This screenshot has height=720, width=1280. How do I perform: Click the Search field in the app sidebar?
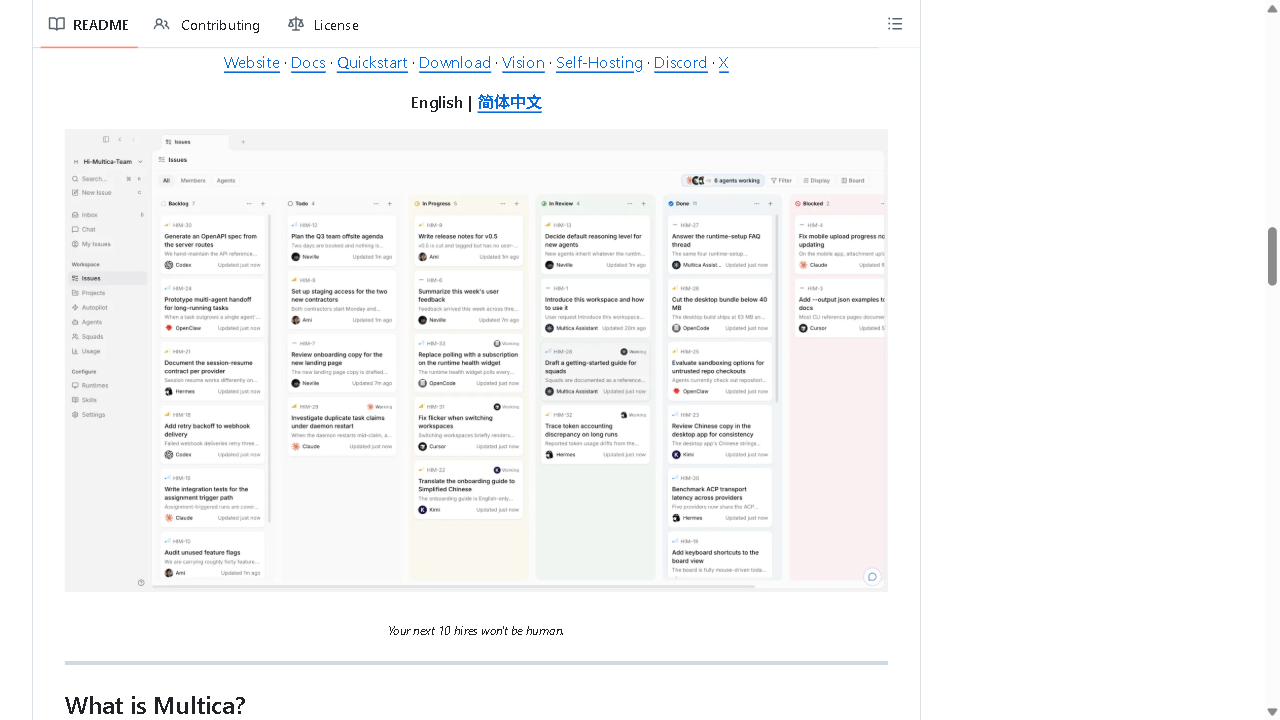[x=108, y=179]
